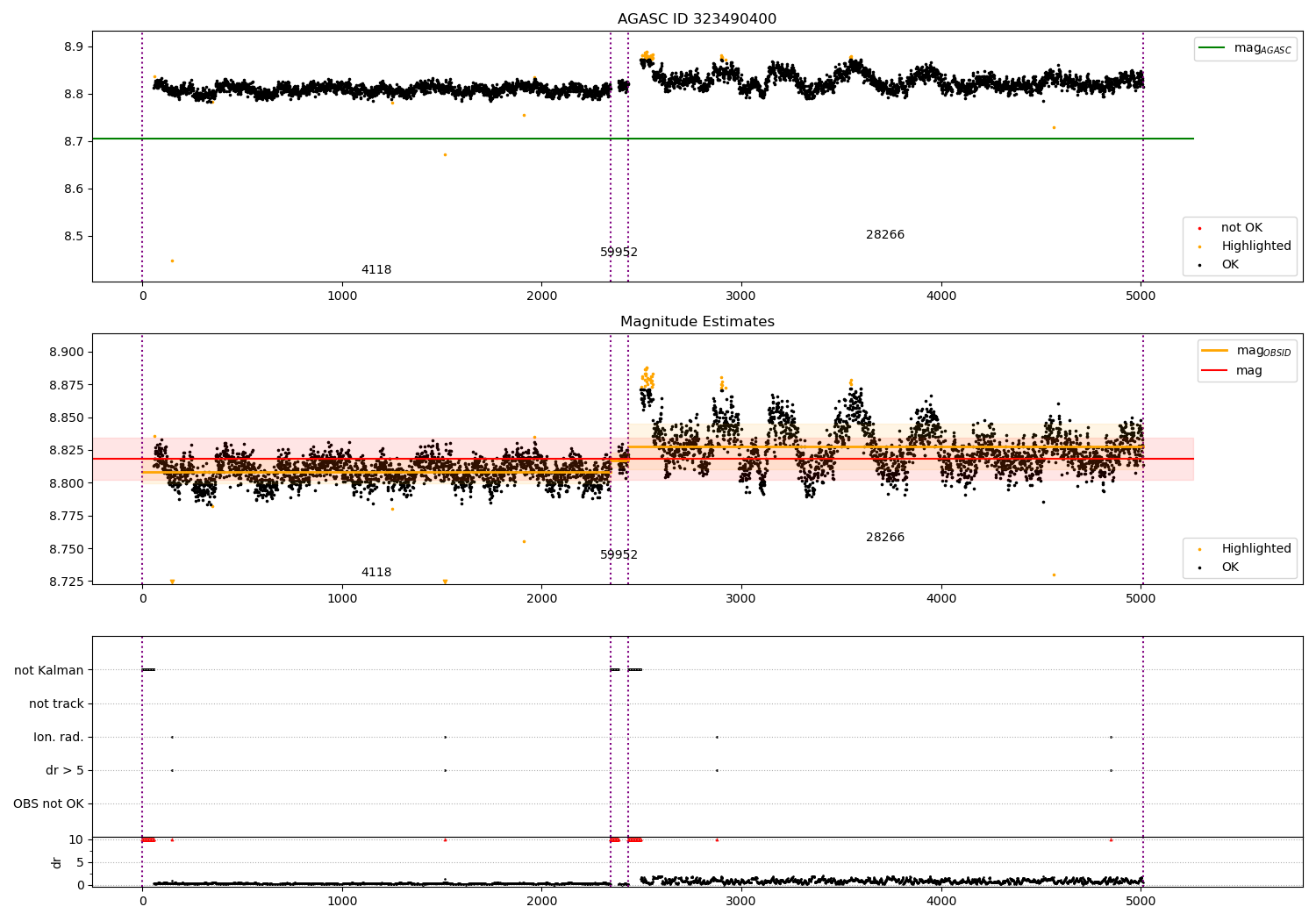Click the rotated 'dr' axis label

point(57,862)
